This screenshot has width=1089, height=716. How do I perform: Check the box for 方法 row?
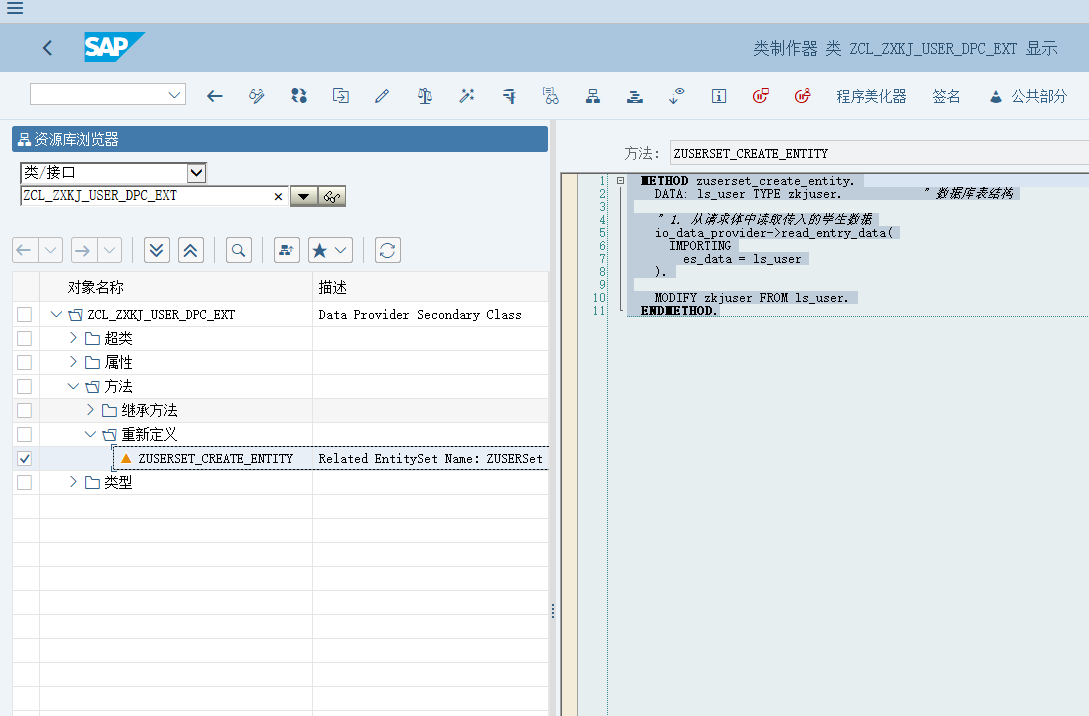click(x=24, y=386)
